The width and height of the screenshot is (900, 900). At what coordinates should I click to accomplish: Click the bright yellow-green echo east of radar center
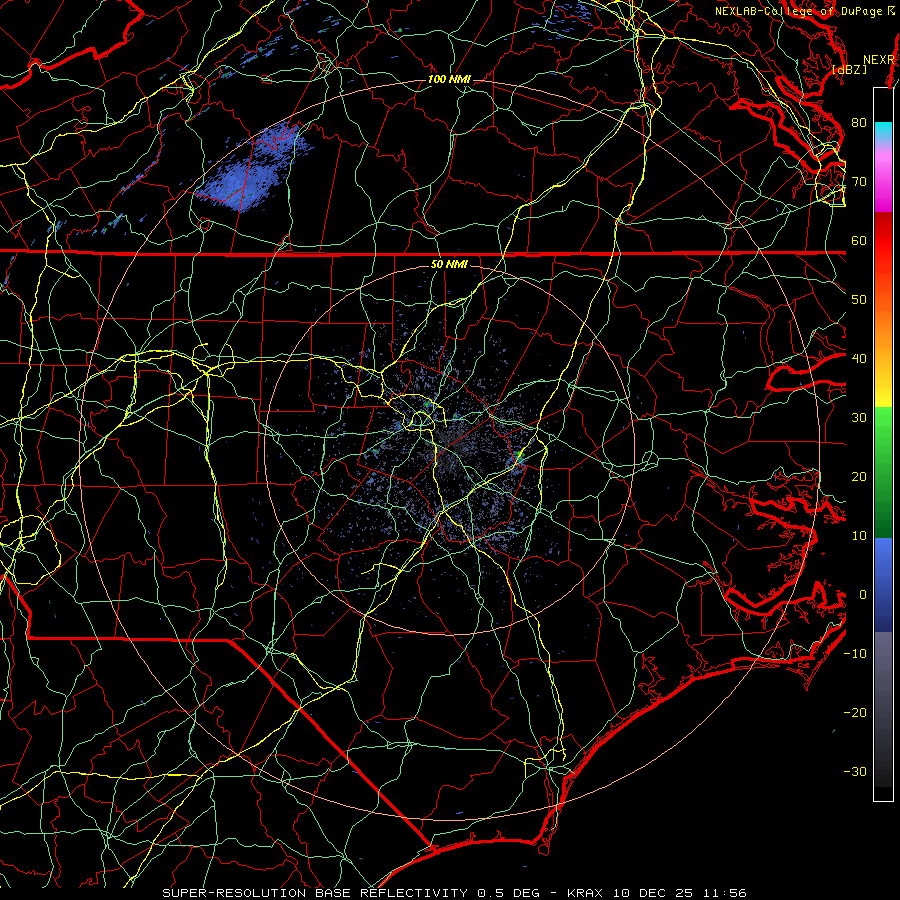519,457
